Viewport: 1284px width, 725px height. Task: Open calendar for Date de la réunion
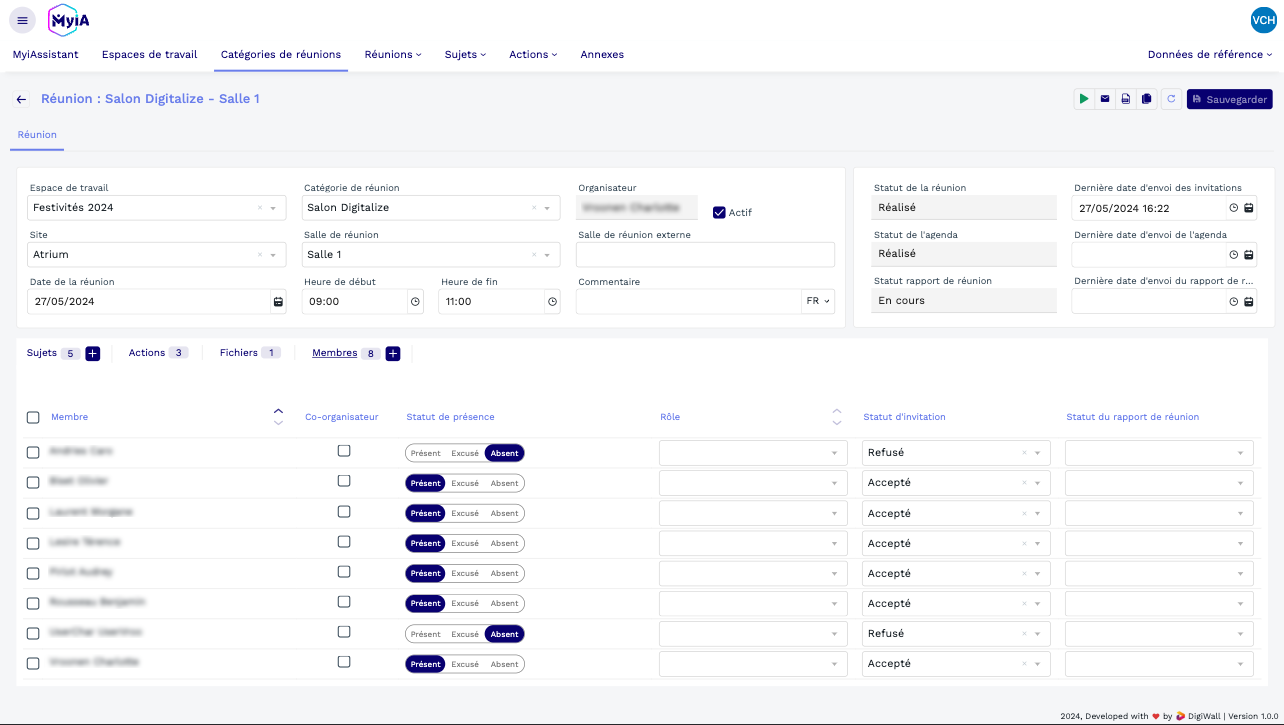pyautogui.click(x=277, y=302)
